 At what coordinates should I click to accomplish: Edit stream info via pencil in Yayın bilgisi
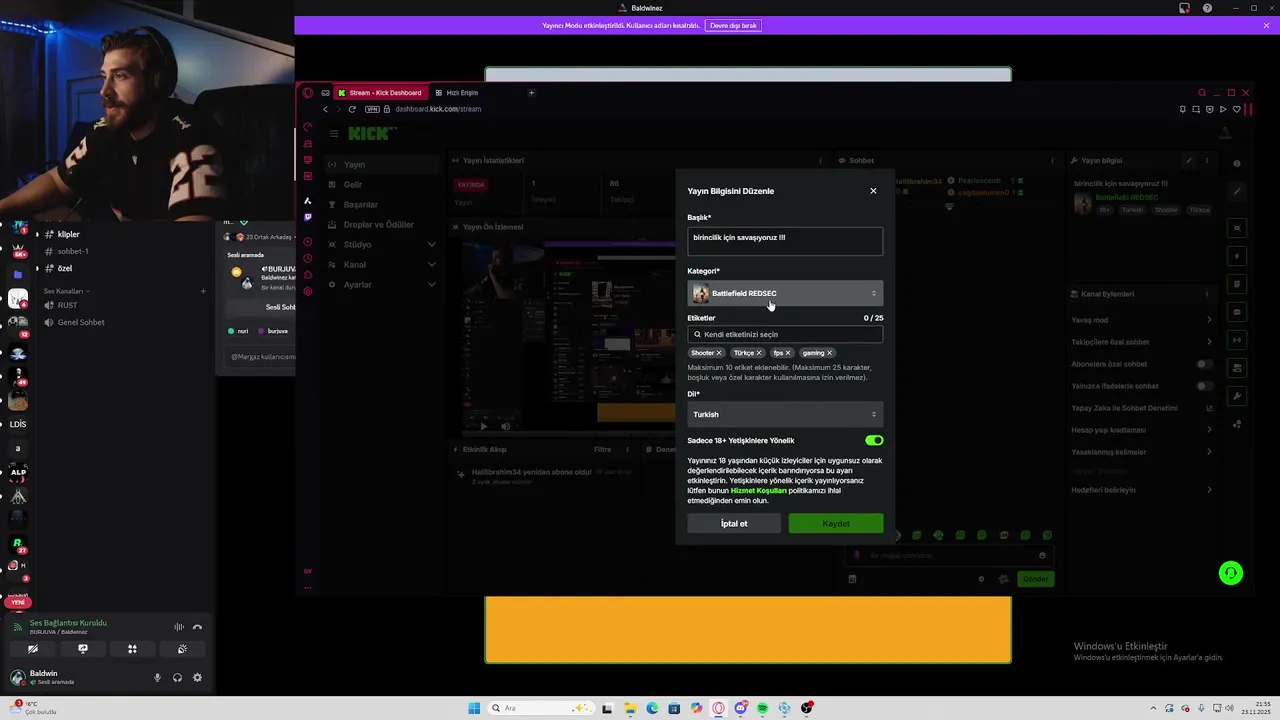(x=1189, y=160)
